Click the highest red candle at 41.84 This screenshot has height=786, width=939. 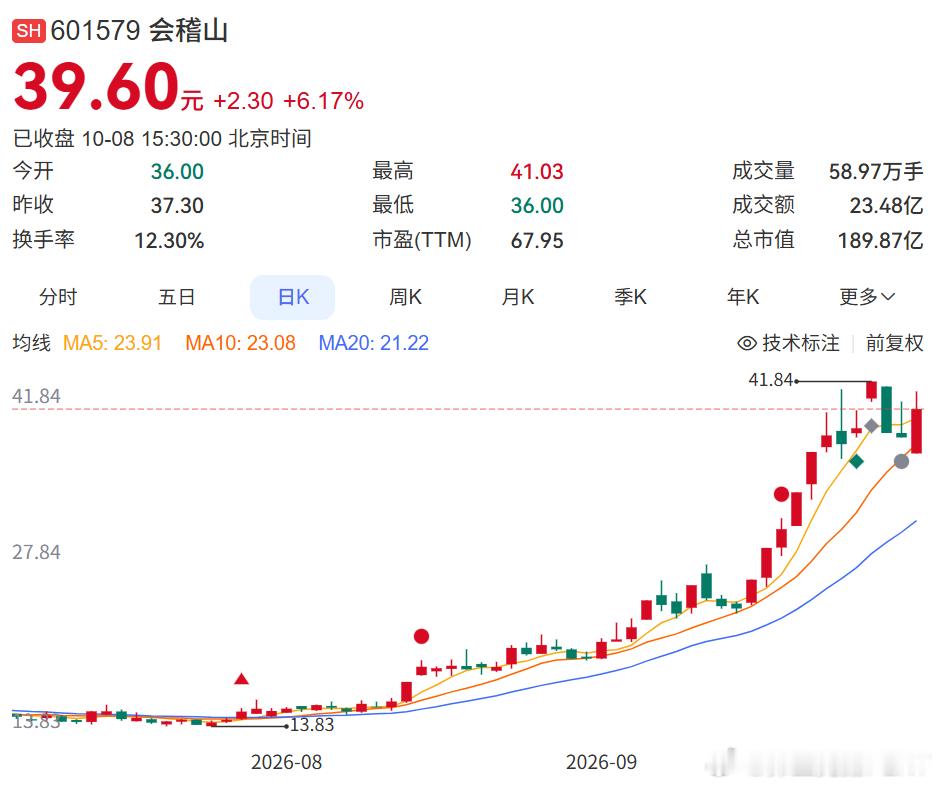[x=871, y=390]
